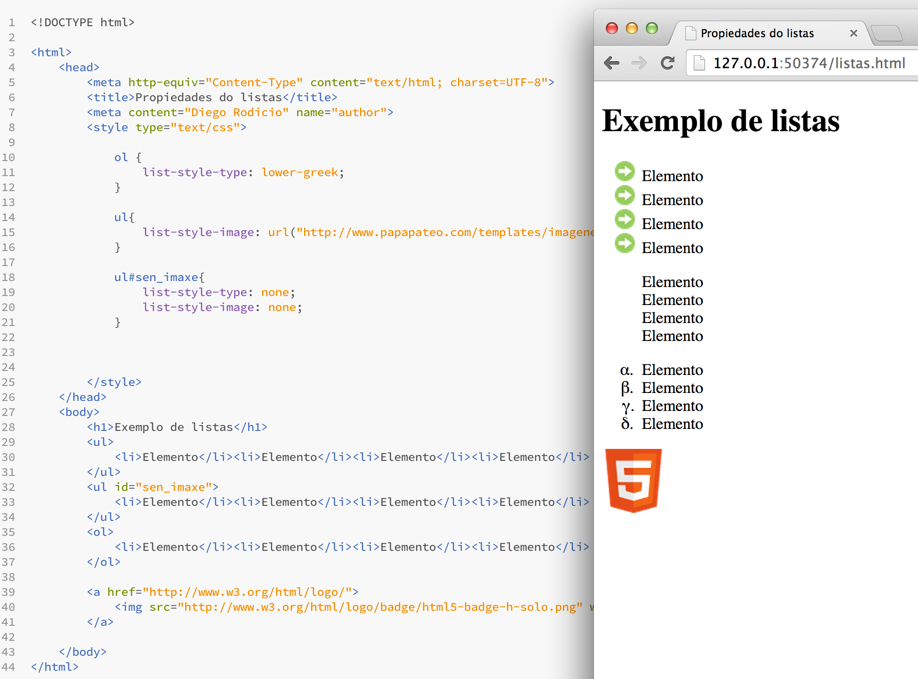The height and width of the screenshot is (679, 918).
Task: Click line number 10 in the editor
Action: point(8,157)
